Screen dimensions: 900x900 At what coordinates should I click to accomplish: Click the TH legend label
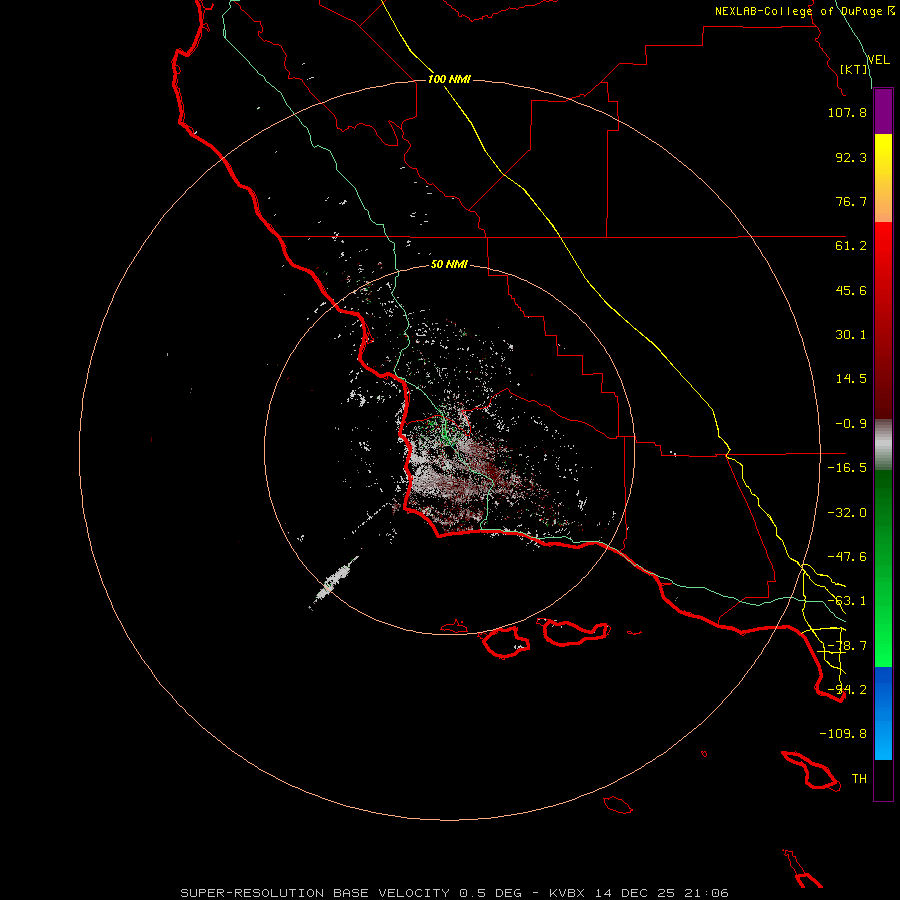[x=859, y=779]
